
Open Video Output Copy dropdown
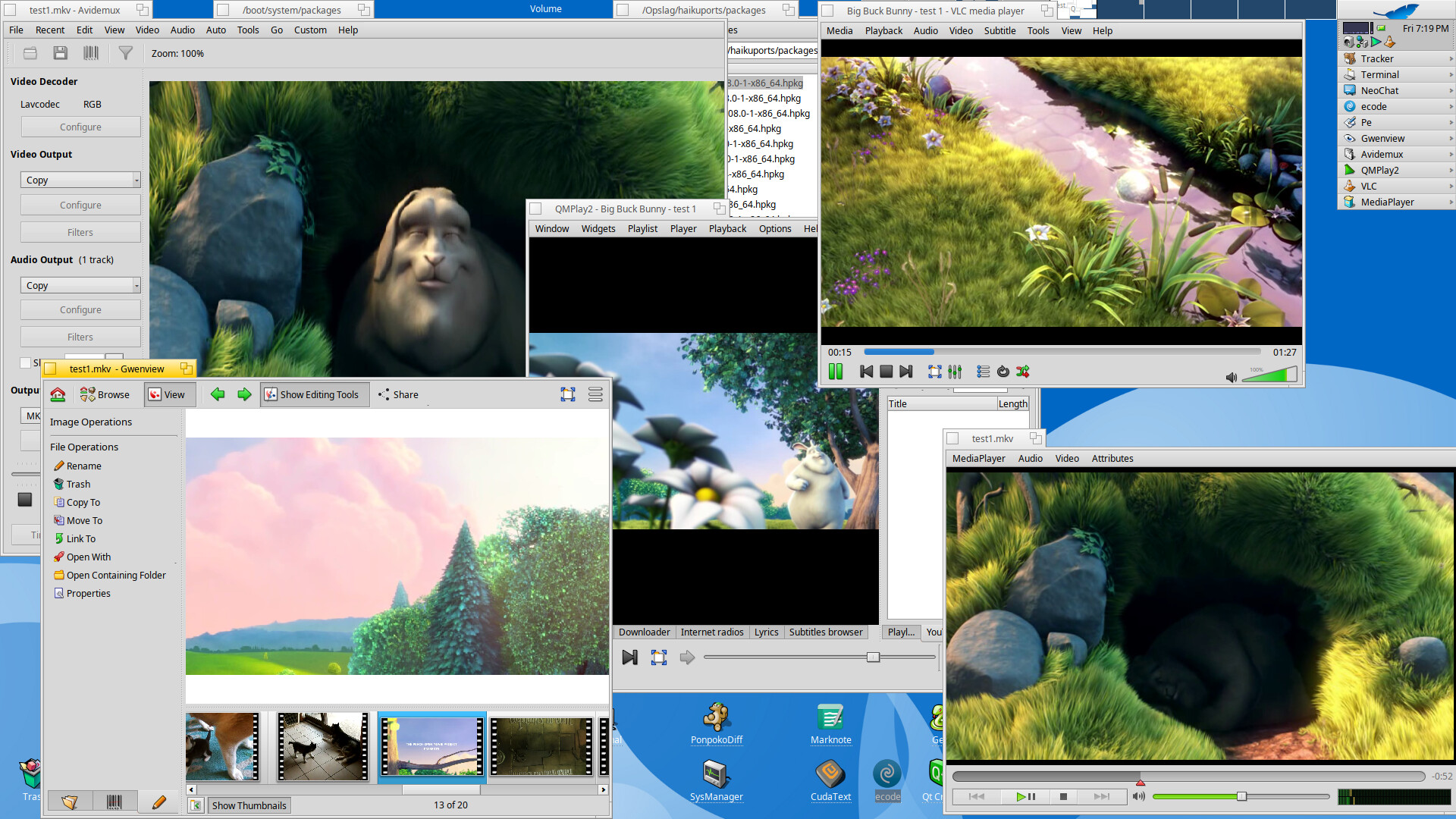80,180
